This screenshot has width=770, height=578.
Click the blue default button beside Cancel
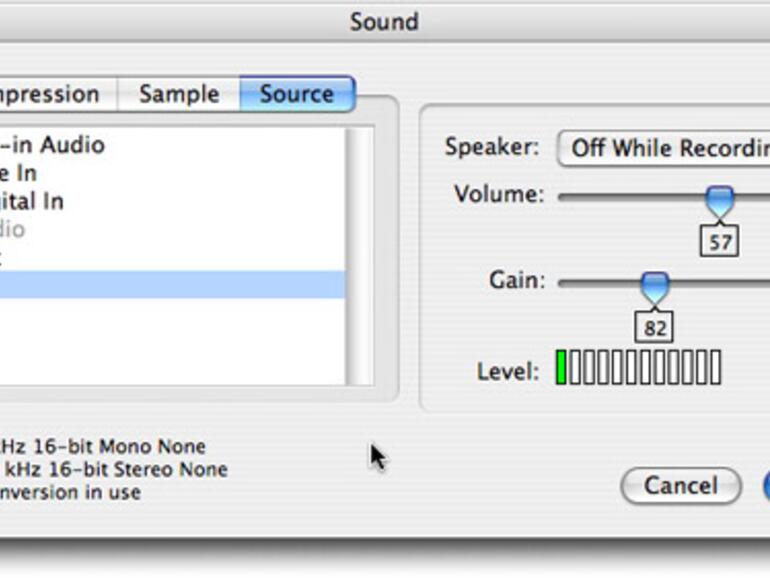(x=765, y=486)
